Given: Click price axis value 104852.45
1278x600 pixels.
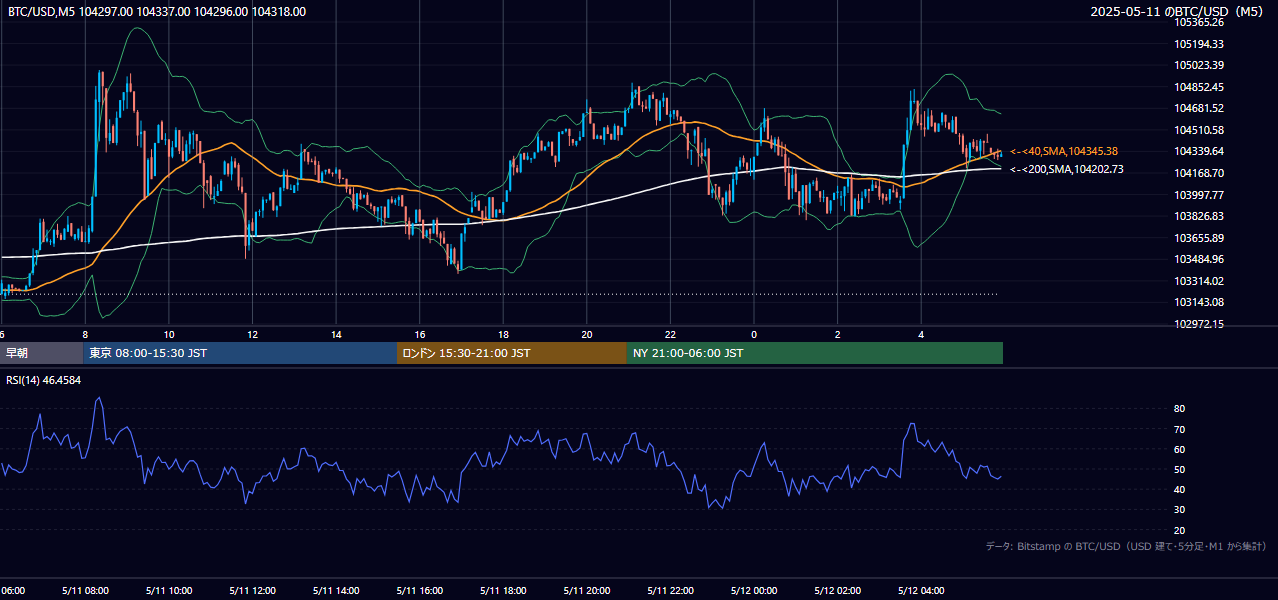Looking at the screenshot, I should tap(1200, 87).
